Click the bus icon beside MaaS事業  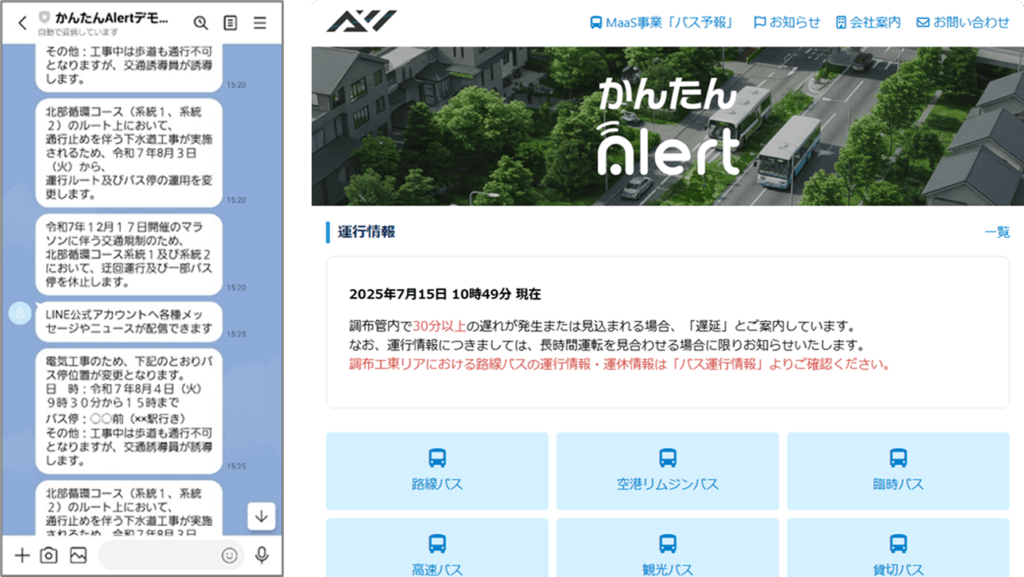pos(596,23)
